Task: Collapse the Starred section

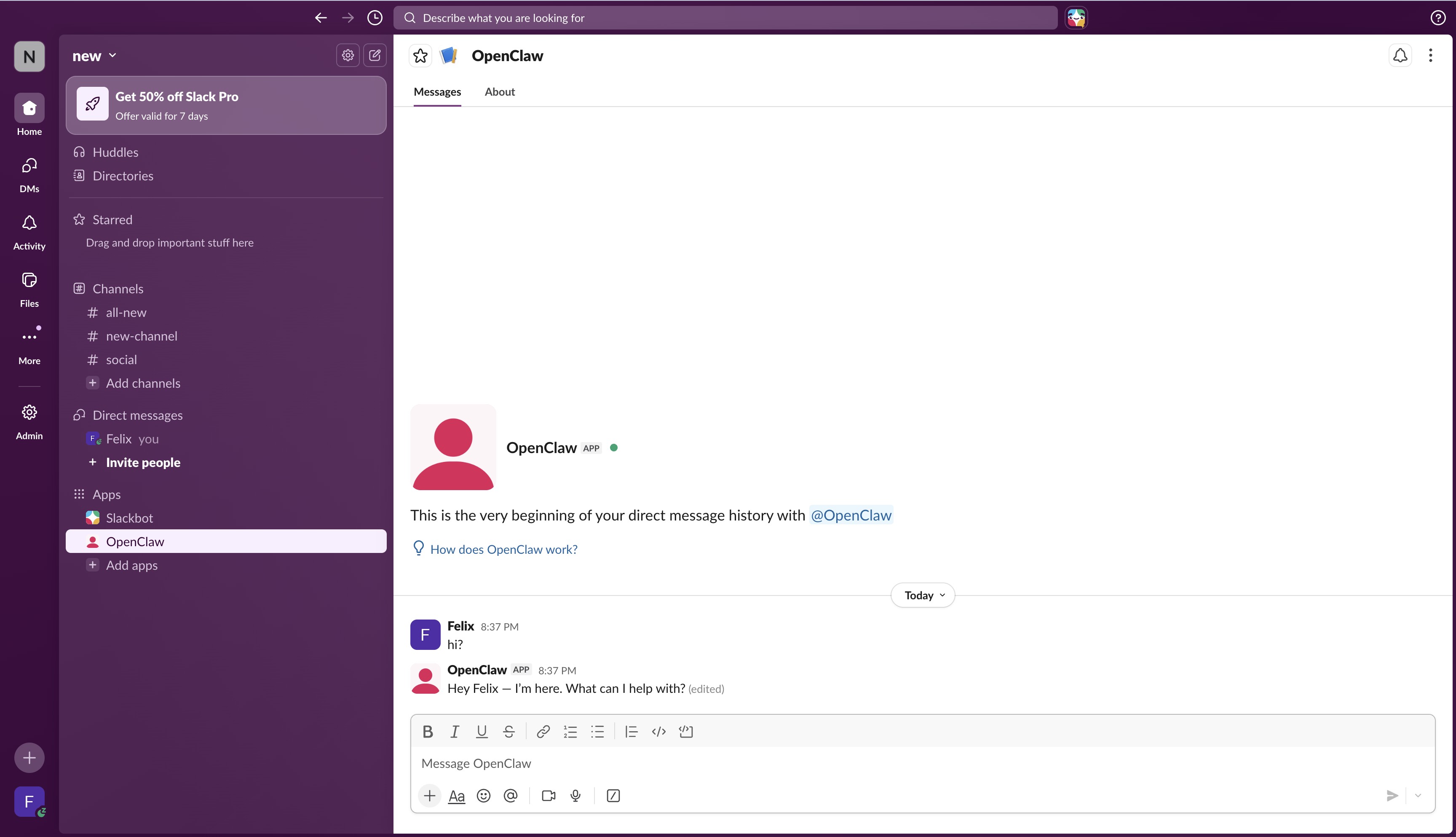Action: click(112, 220)
